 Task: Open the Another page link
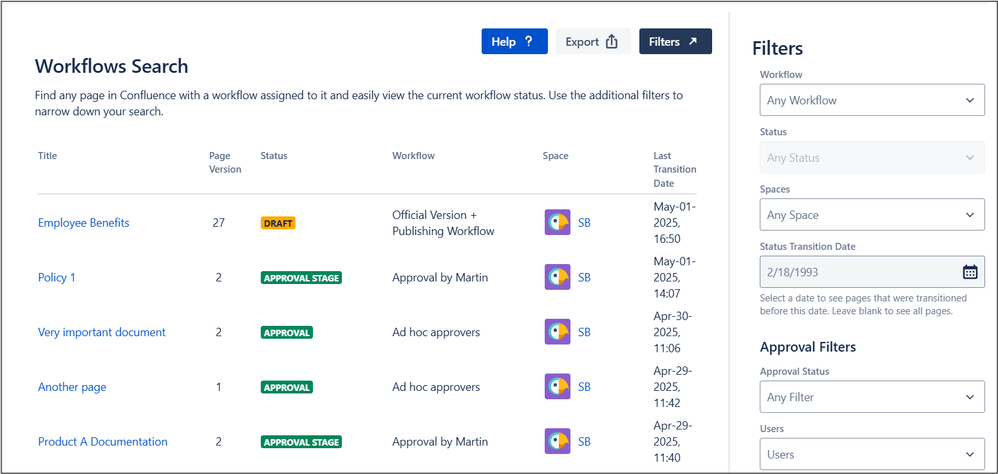pos(72,387)
